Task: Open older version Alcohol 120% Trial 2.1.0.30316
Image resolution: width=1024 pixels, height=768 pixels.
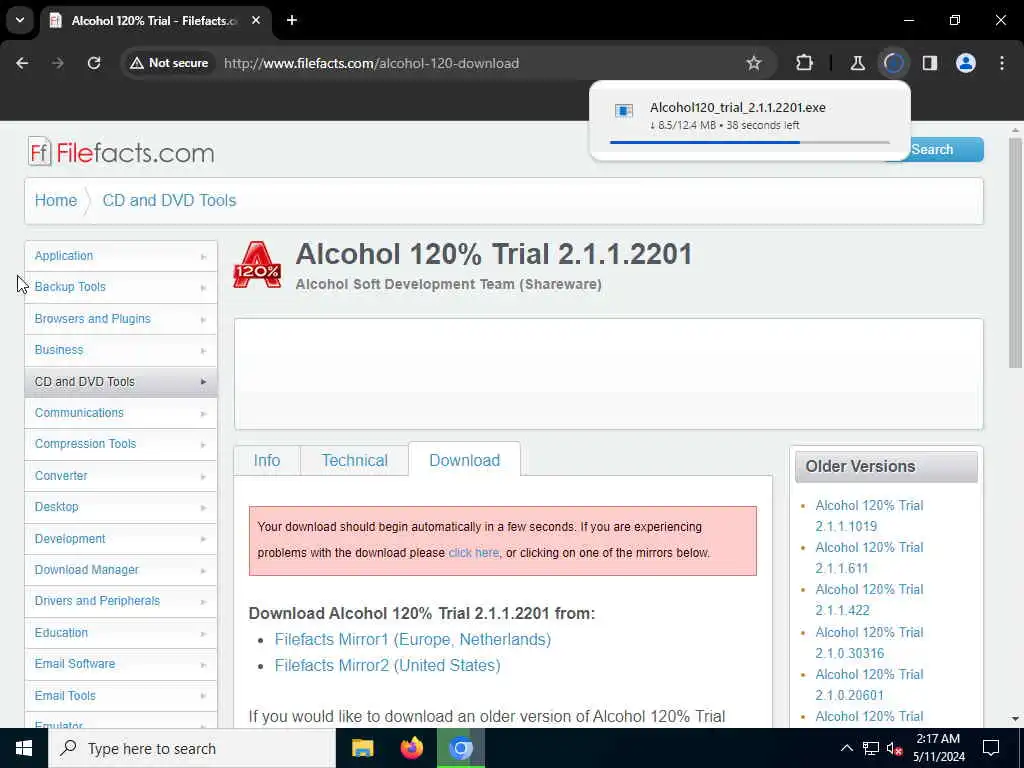Action: pyautogui.click(x=869, y=643)
